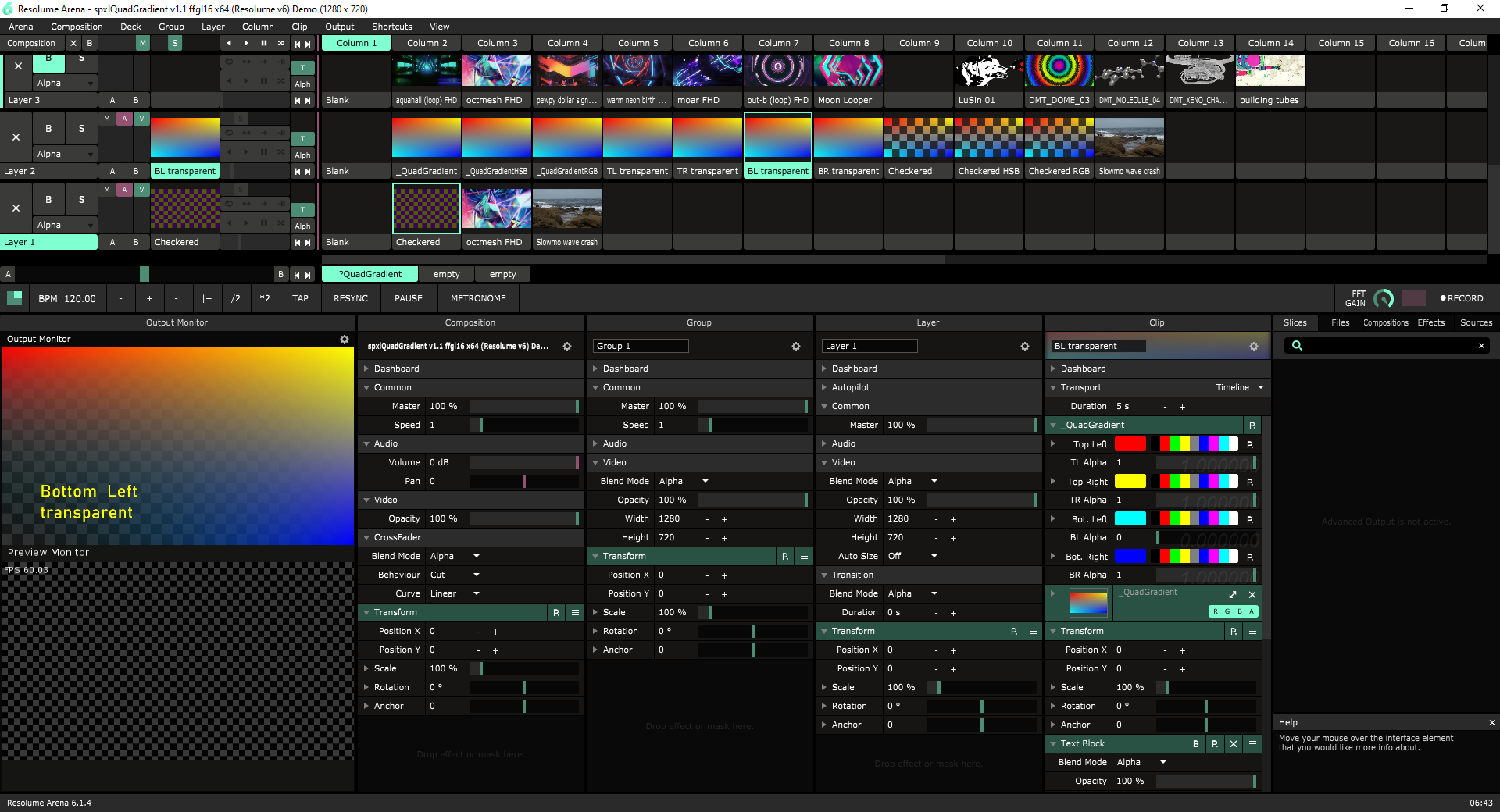Adjust the FFT Gain knob
1500x812 pixels.
pyautogui.click(x=1384, y=299)
